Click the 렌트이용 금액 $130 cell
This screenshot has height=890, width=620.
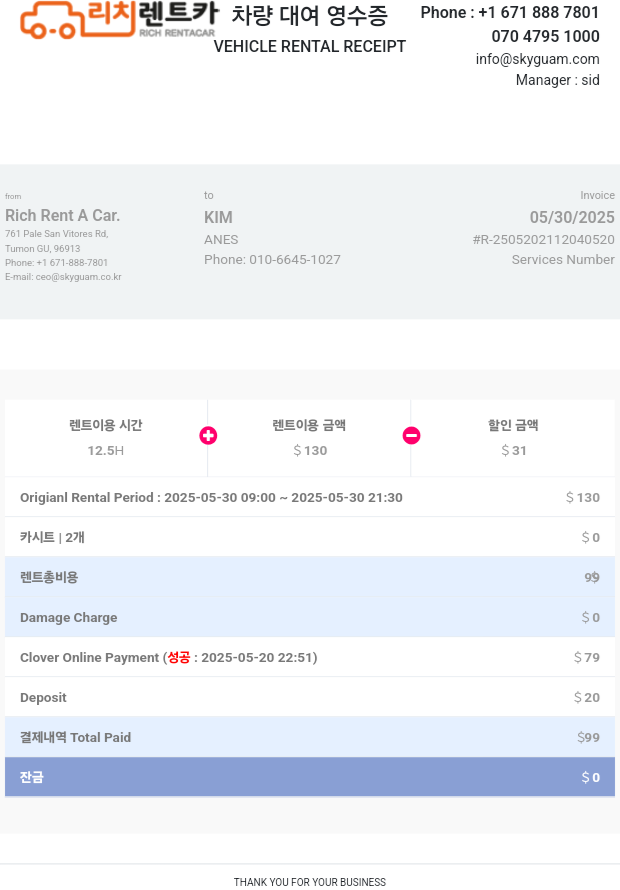point(309,438)
